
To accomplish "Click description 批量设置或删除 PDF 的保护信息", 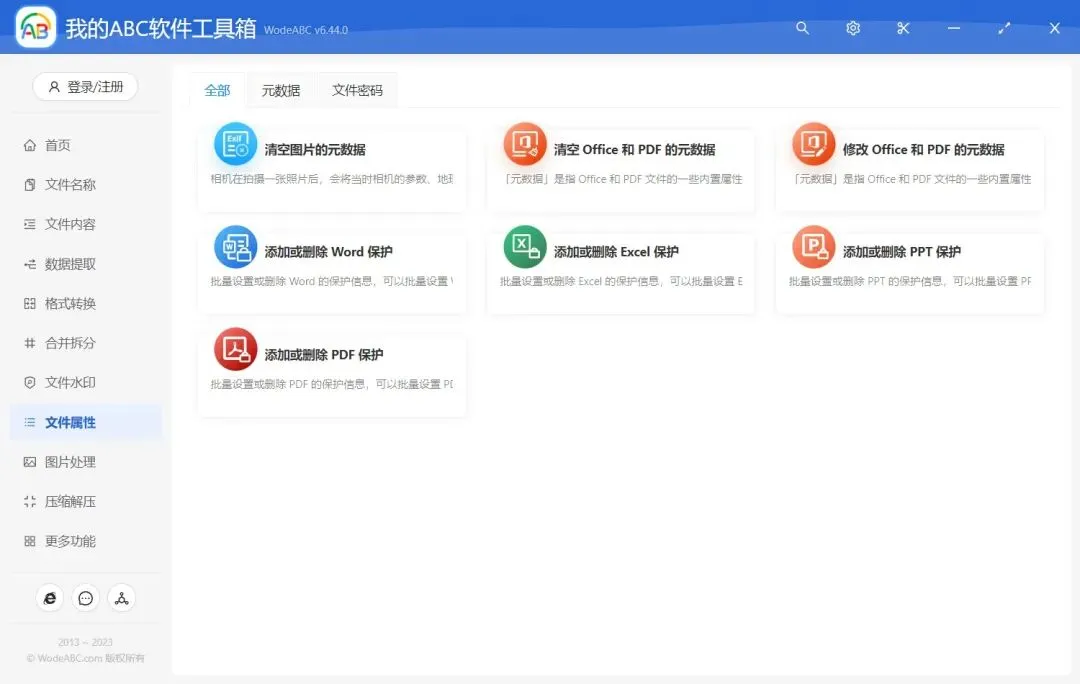I will (x=332, y=384).
